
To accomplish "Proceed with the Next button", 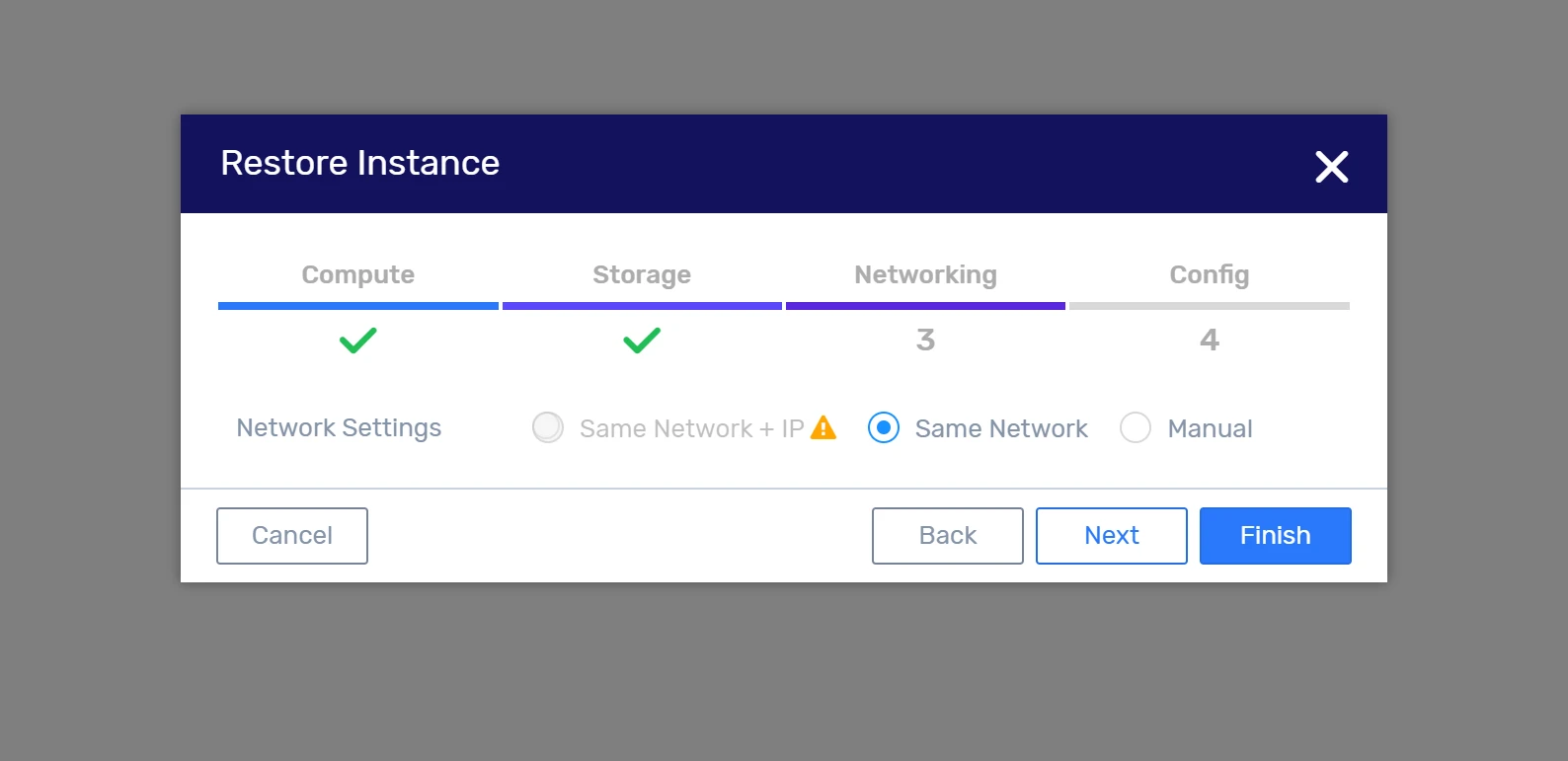I will pyautogui.click(x=1111, y=536).
